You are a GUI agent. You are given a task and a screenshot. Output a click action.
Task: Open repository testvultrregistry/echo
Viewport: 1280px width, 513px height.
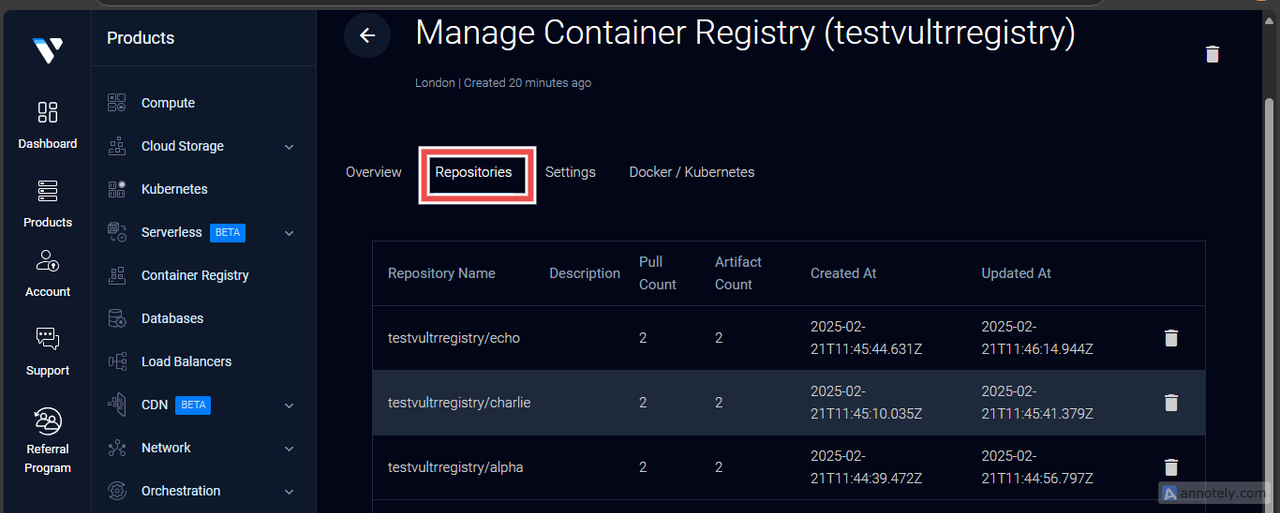coord(454,338)
